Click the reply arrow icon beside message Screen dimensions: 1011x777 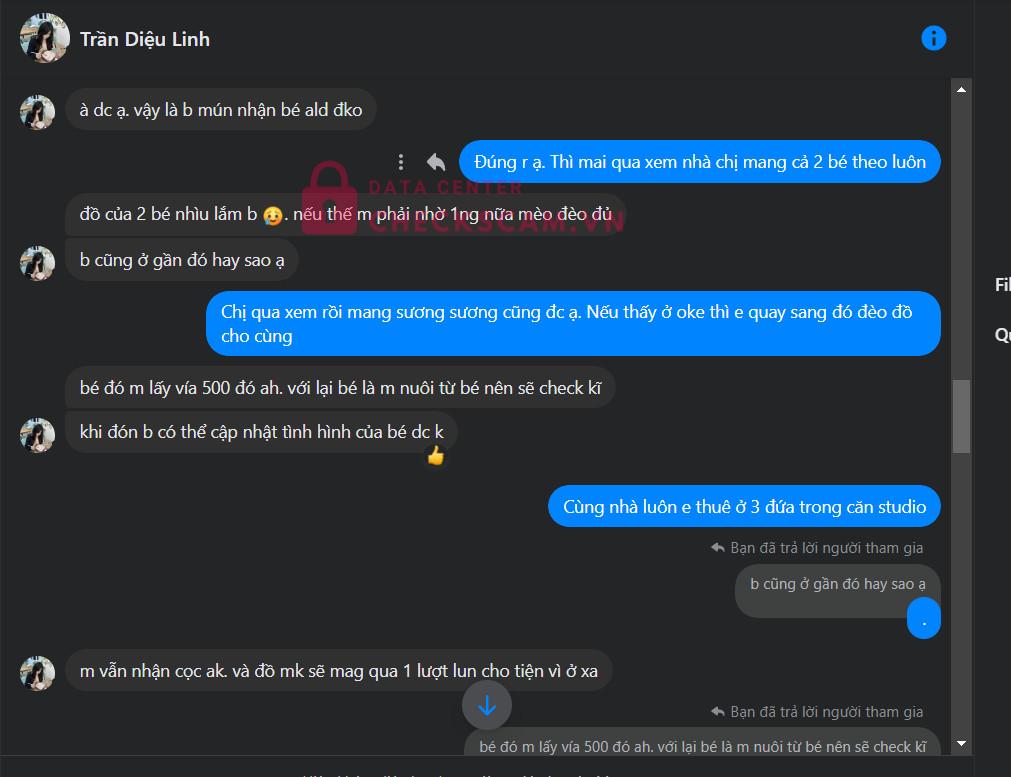pyautogui.click(x=436, y=162)
